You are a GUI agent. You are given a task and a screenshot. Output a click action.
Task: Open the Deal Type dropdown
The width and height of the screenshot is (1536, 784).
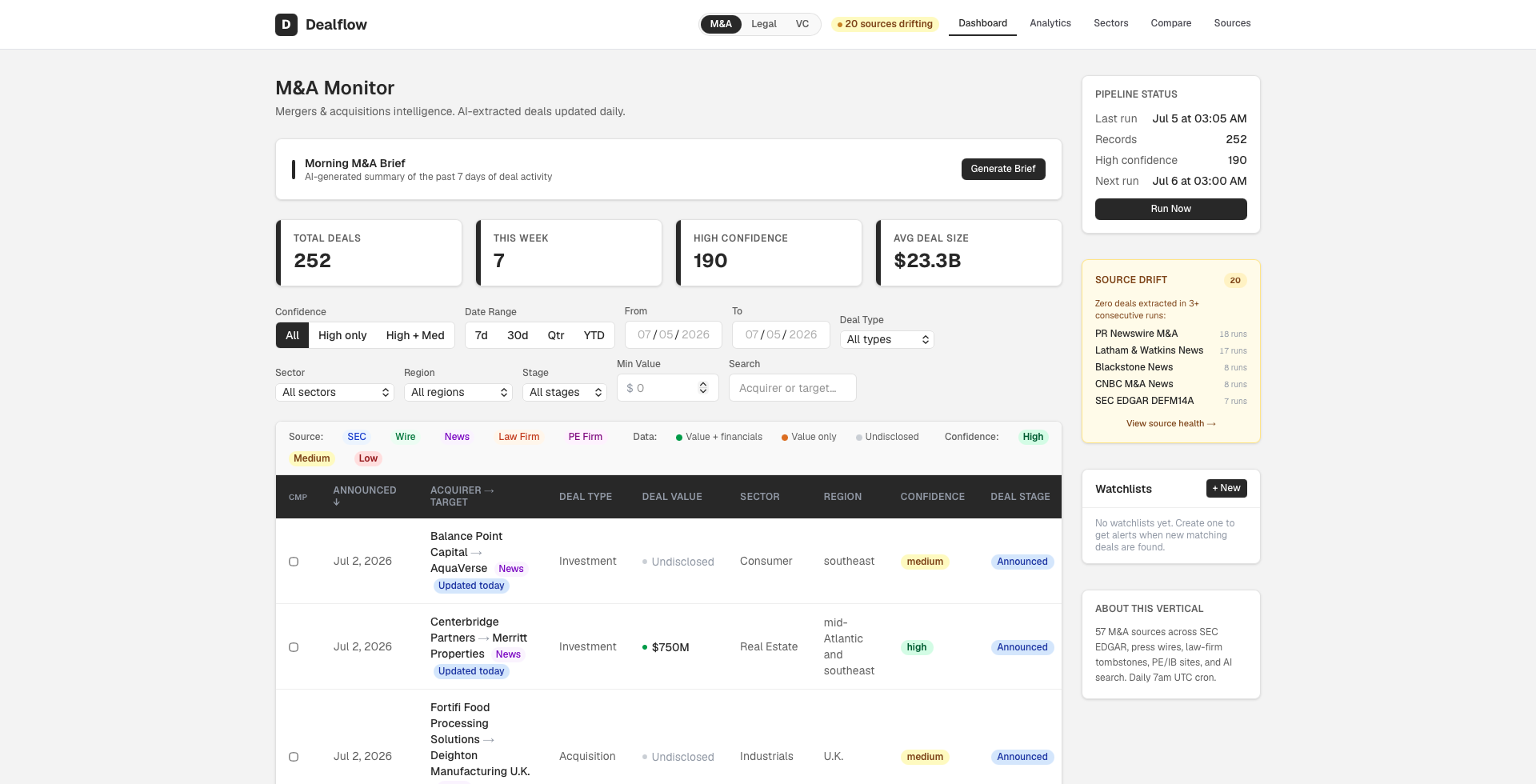click(887, 339)
